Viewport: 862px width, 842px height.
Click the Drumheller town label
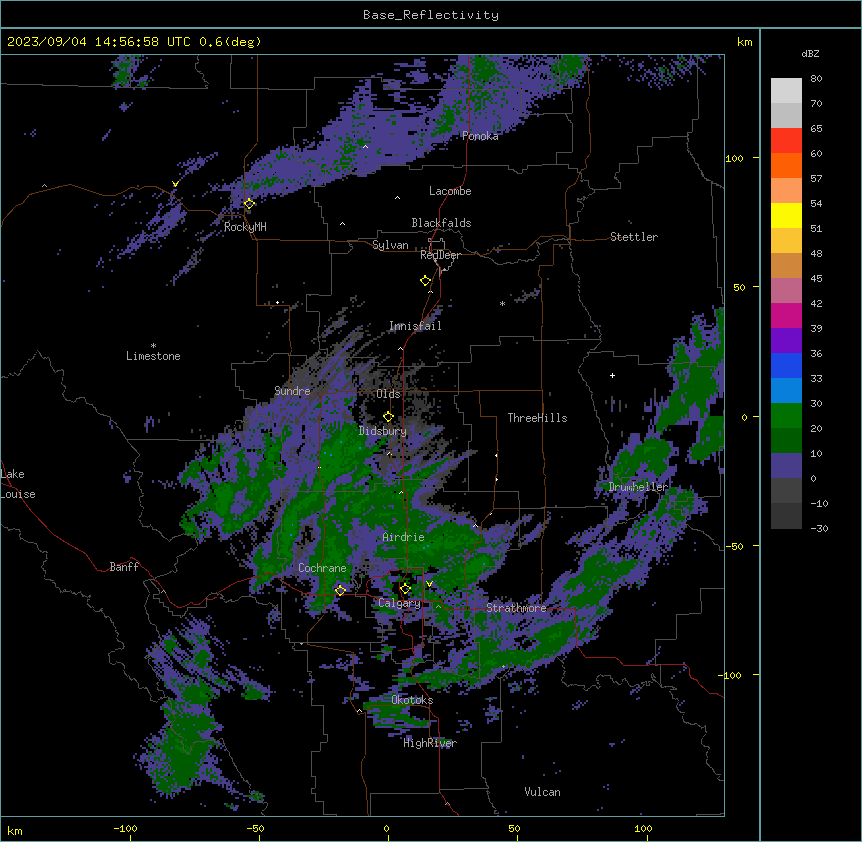coord(638,487)
